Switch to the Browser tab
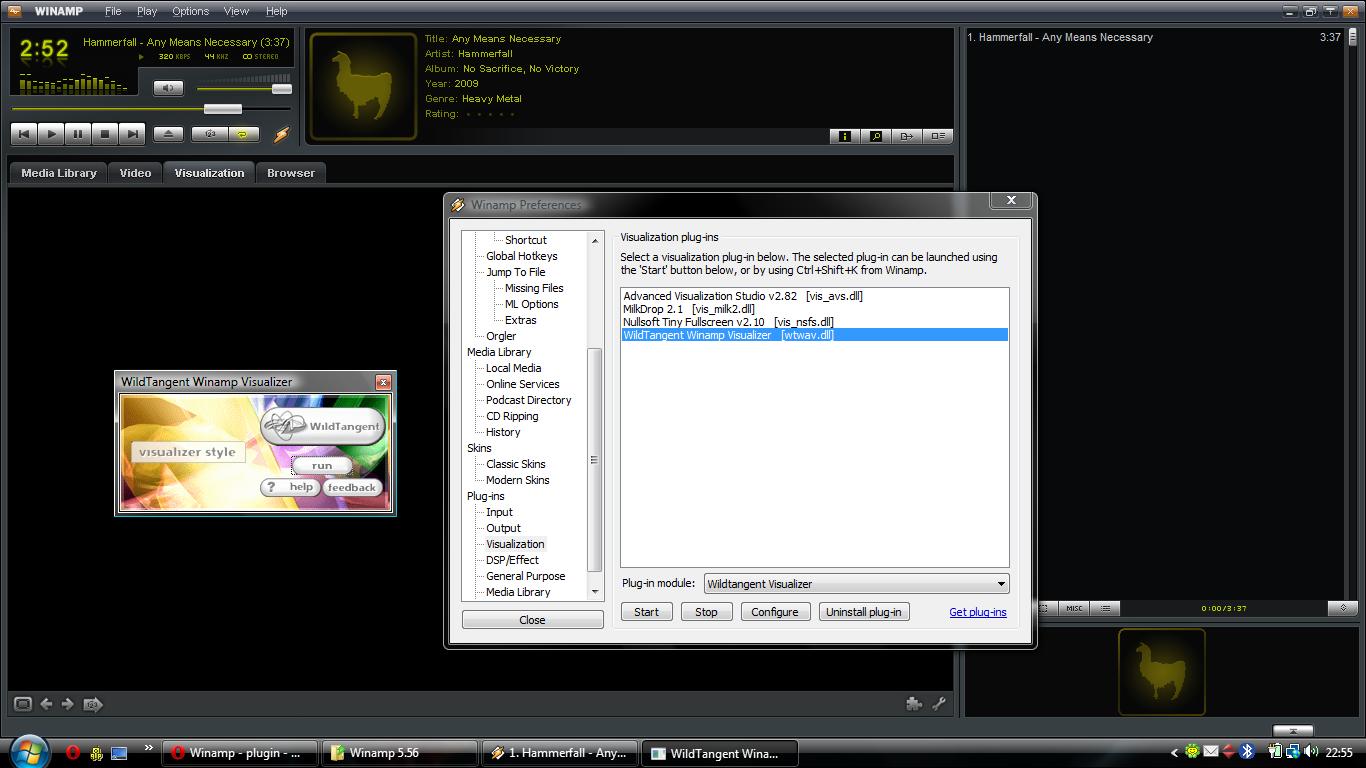The image size is (1366, 768). tap(291, 173)
